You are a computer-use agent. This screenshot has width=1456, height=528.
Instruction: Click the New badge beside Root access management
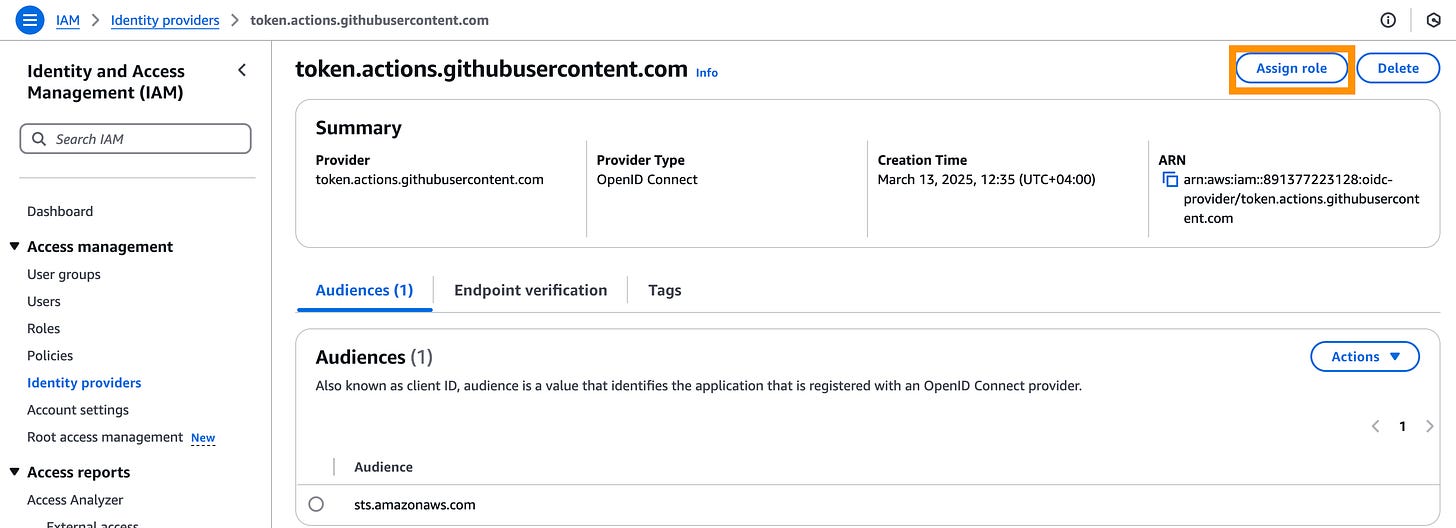(x=203, y=438)
